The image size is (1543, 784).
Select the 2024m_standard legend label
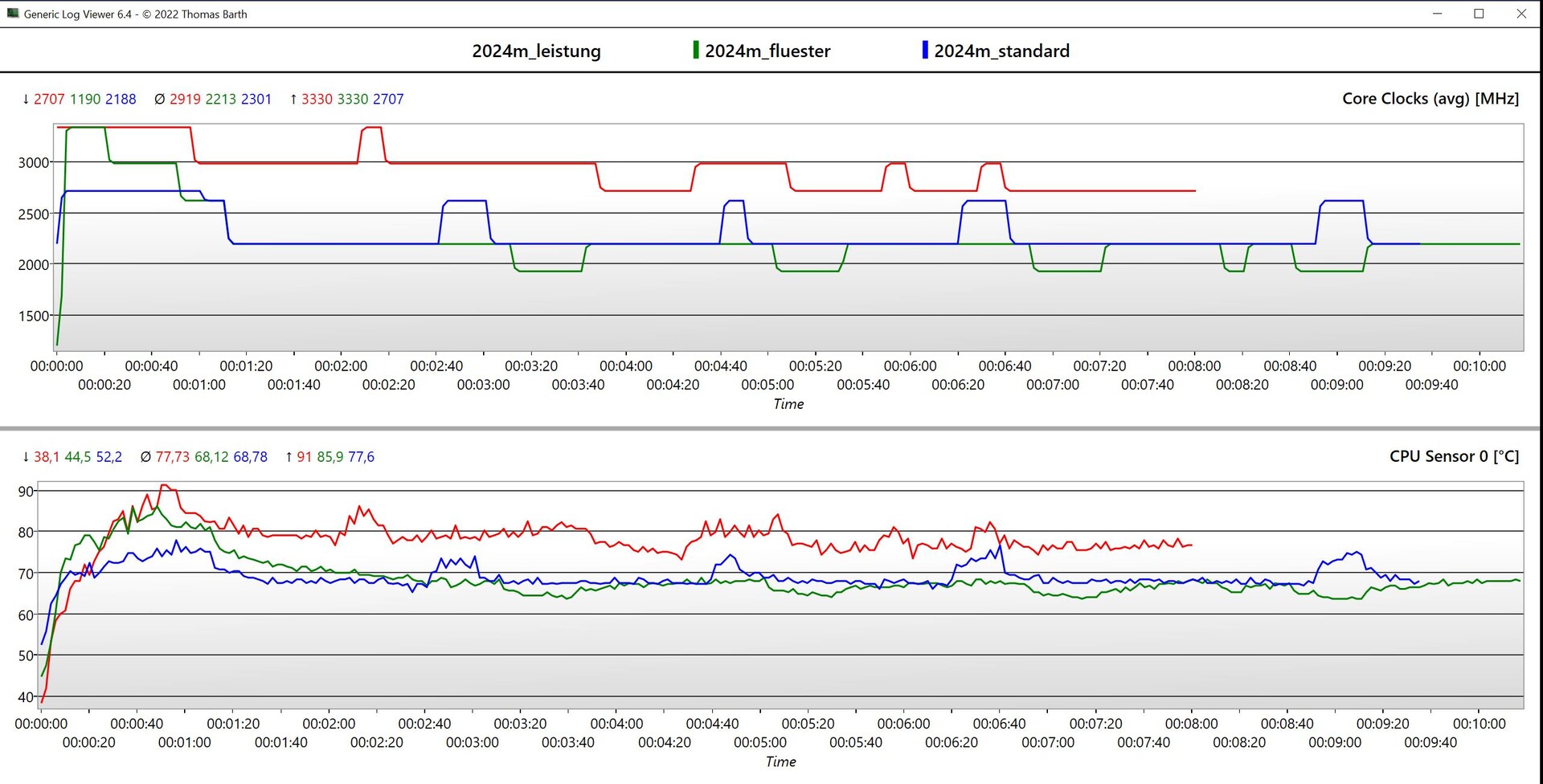[x=1001, y=51]
